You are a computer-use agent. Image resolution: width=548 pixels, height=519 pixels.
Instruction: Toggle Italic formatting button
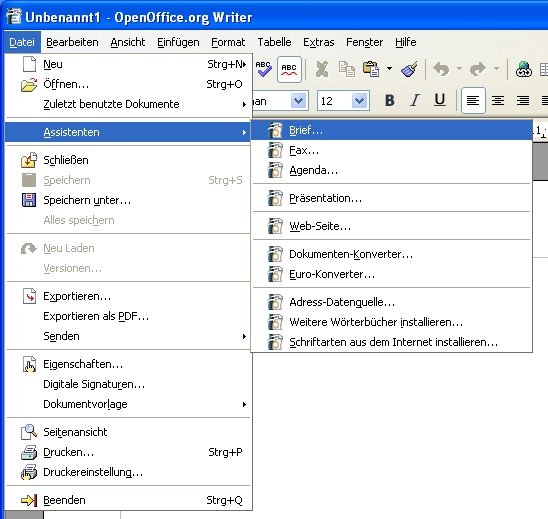(415, 101)
